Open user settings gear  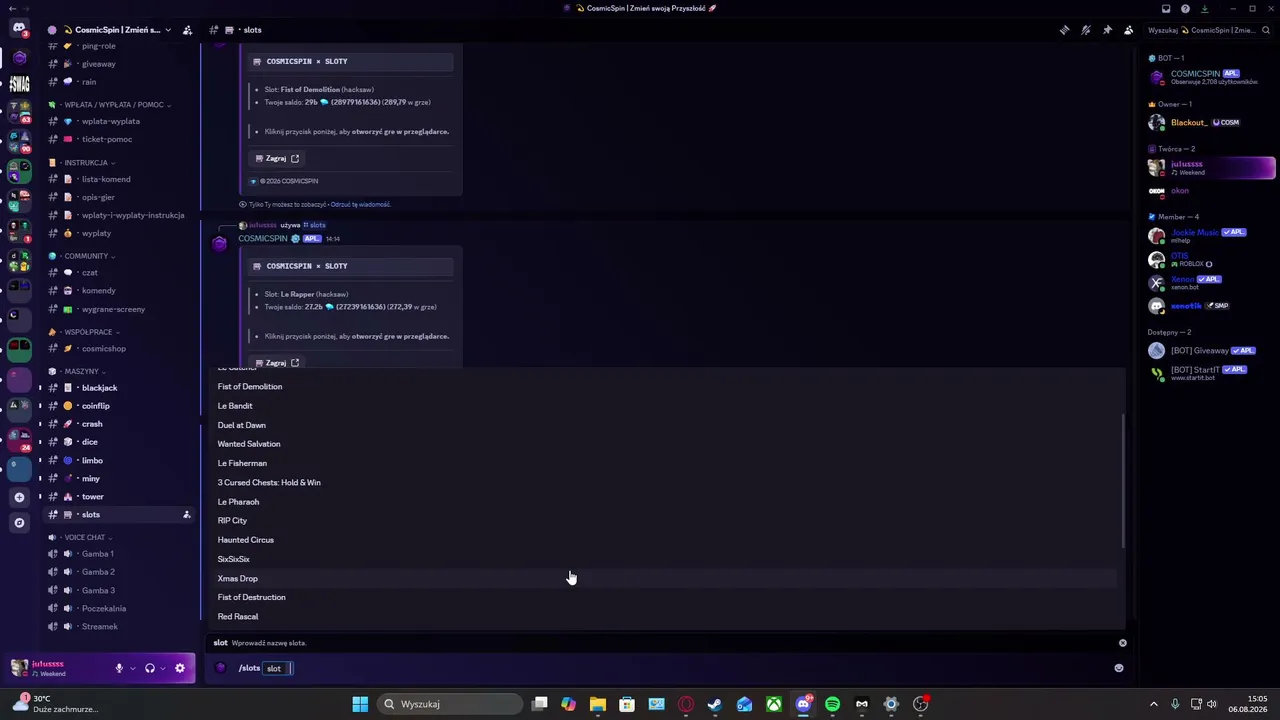180,668
